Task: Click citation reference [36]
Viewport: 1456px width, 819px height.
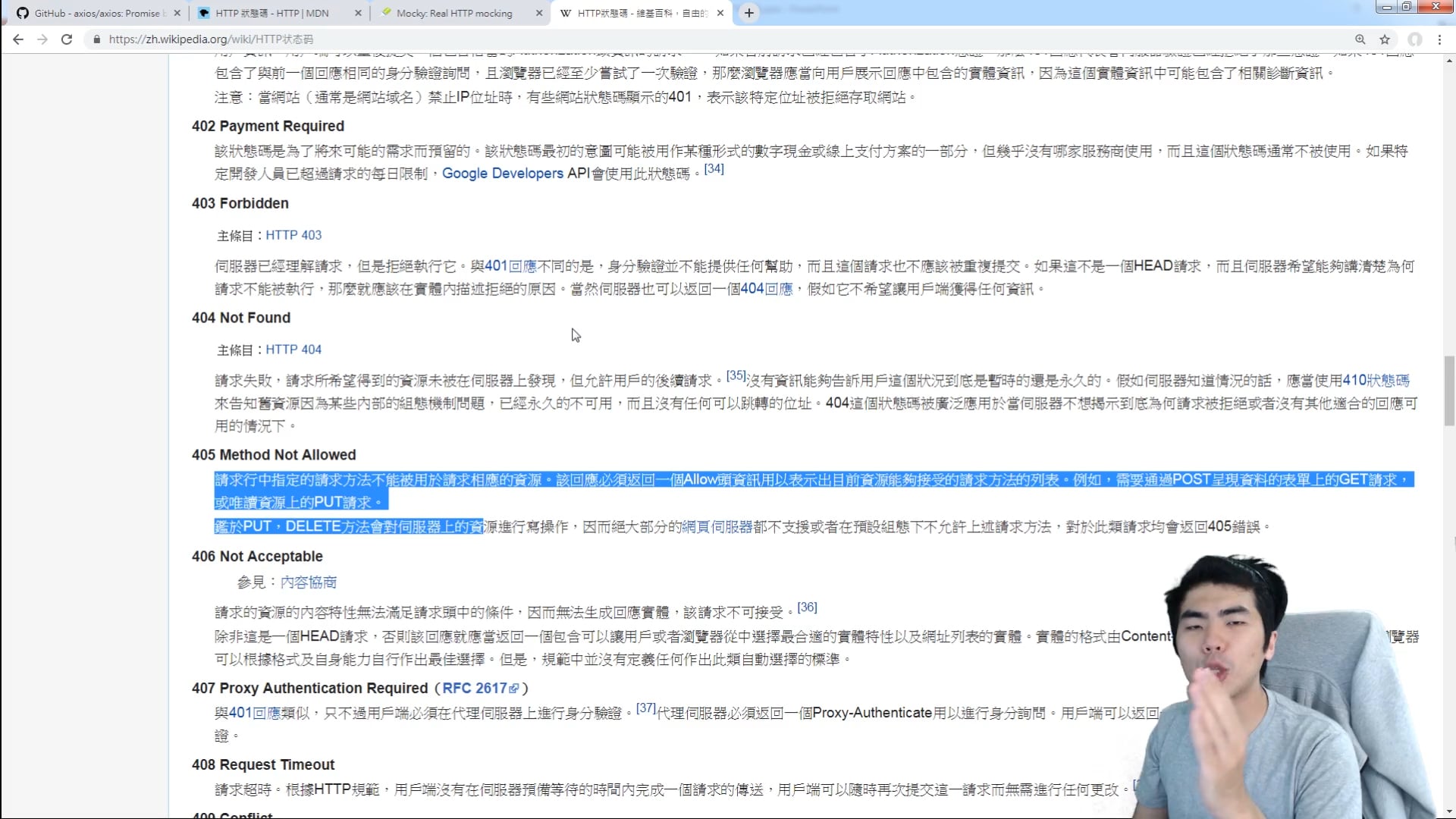Action: point(807,607)
